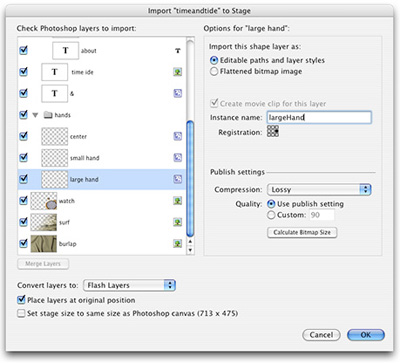Click the Instance name input field

pyautogui.click(x=319, y=117)
